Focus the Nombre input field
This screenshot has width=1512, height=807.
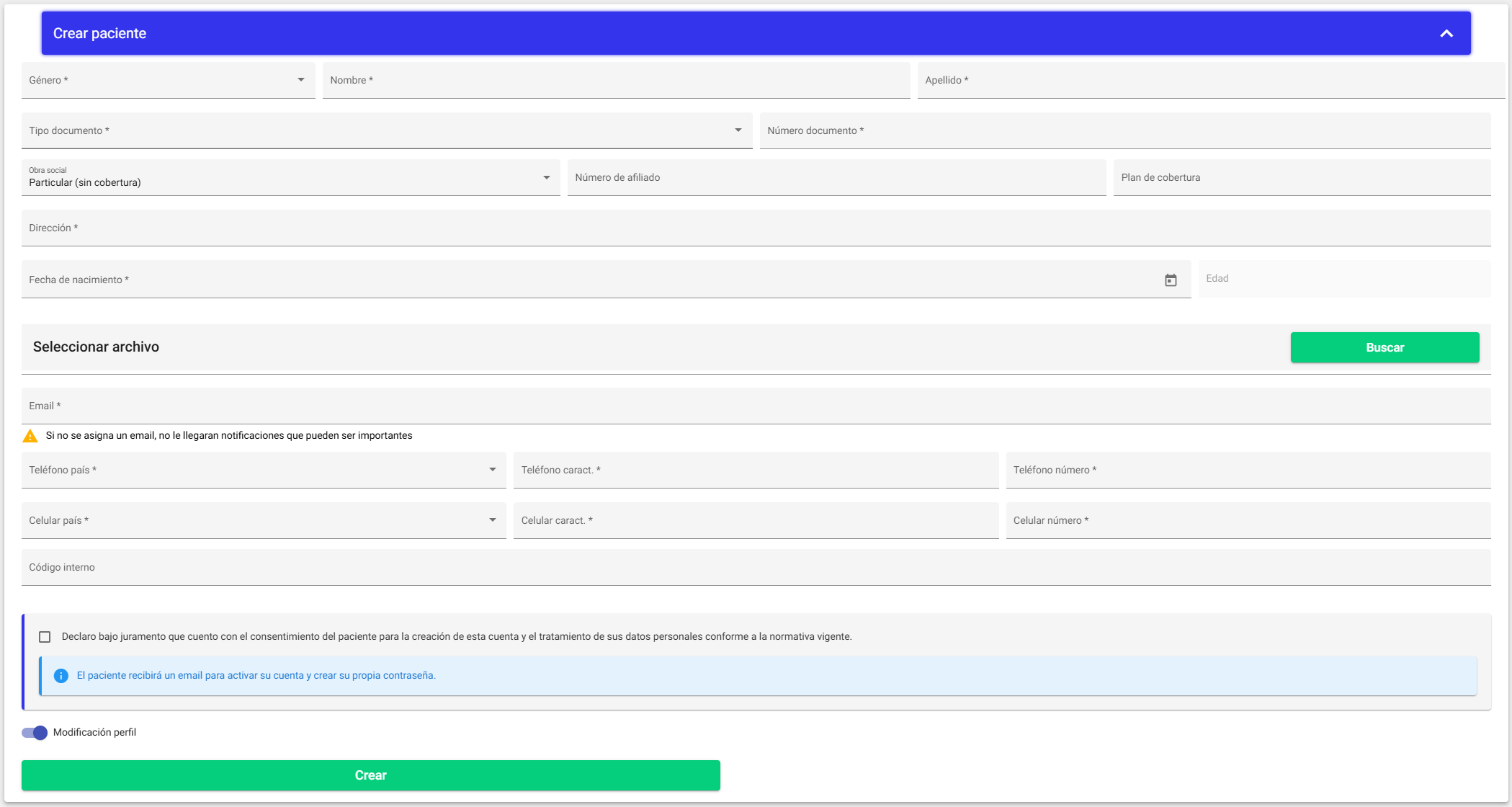[617, 80]
